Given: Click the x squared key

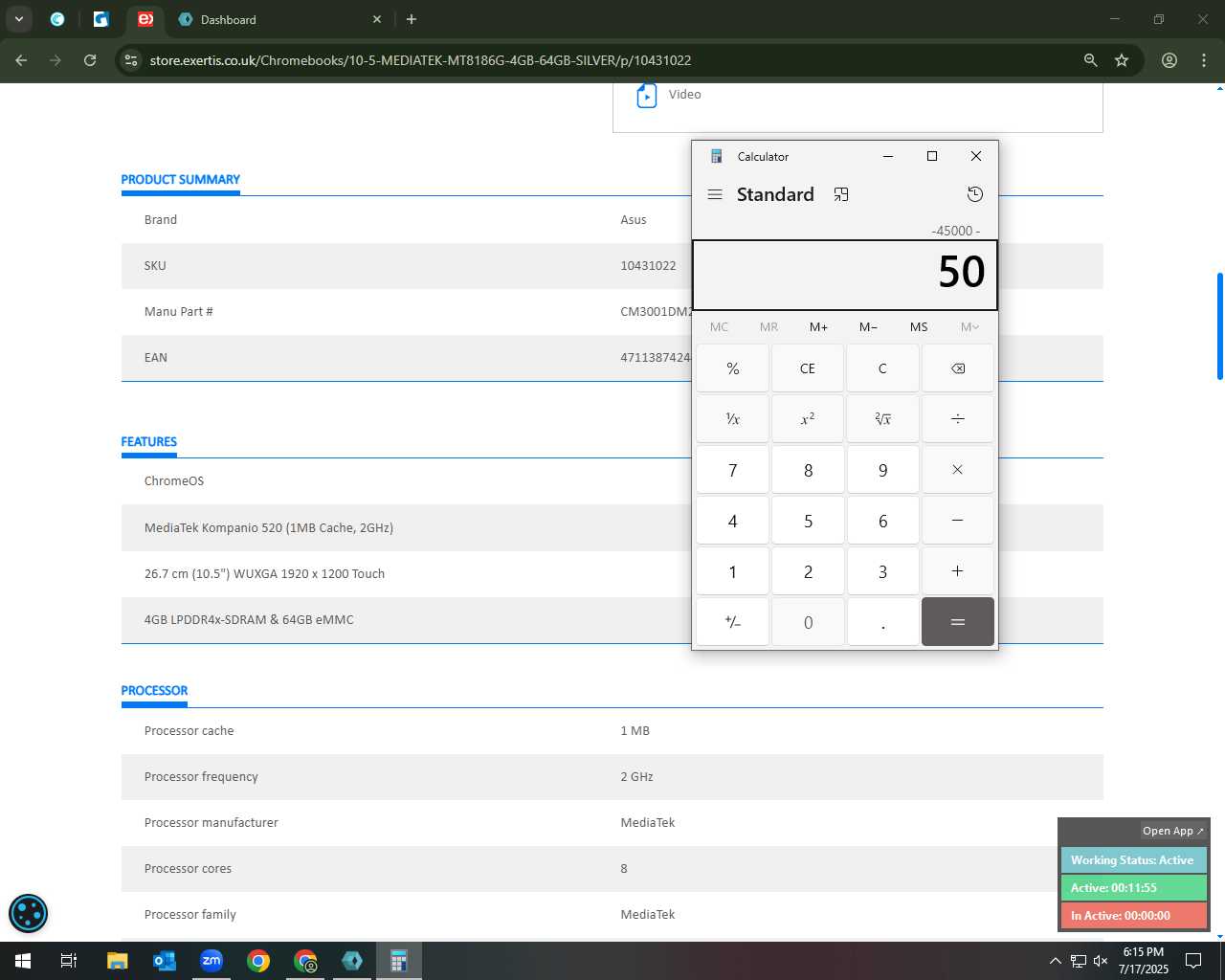Looking at the screenshot, I should [x=808, y=419].
